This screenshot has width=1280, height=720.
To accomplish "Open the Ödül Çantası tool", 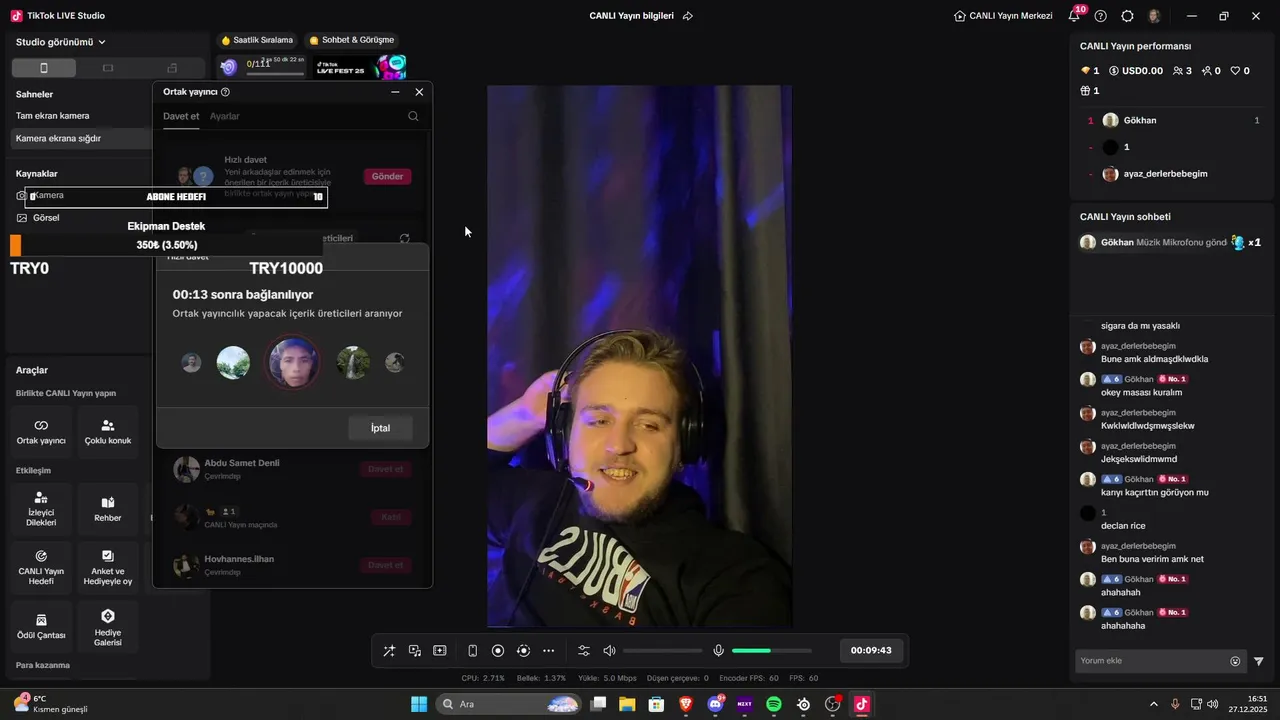I will coord(41,626).
